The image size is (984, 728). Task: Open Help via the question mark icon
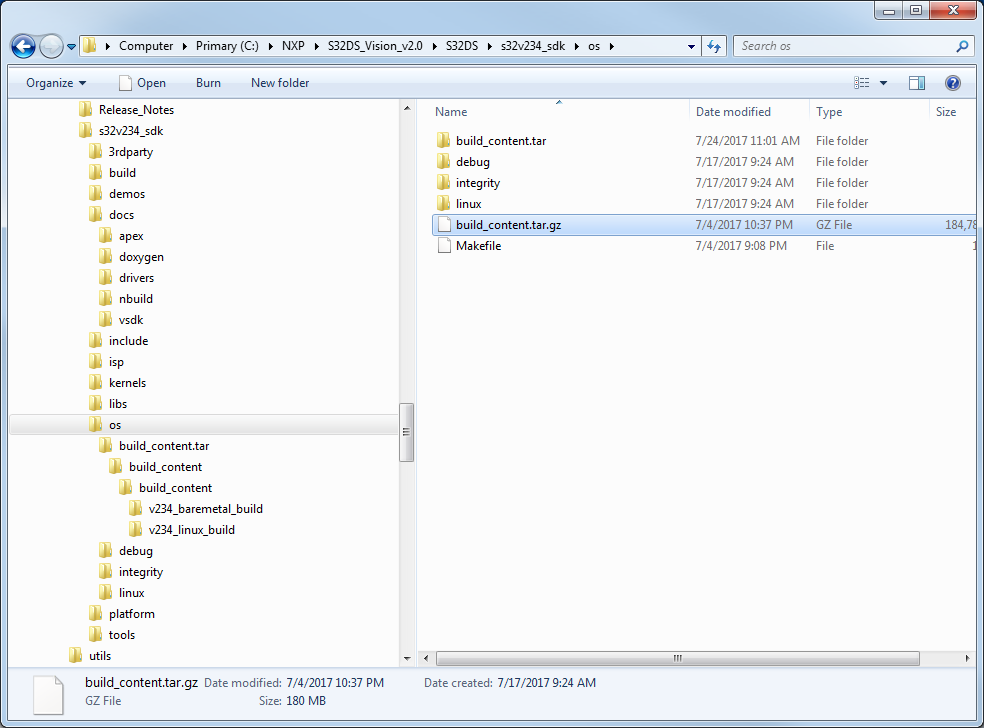(x=953, y=83)
